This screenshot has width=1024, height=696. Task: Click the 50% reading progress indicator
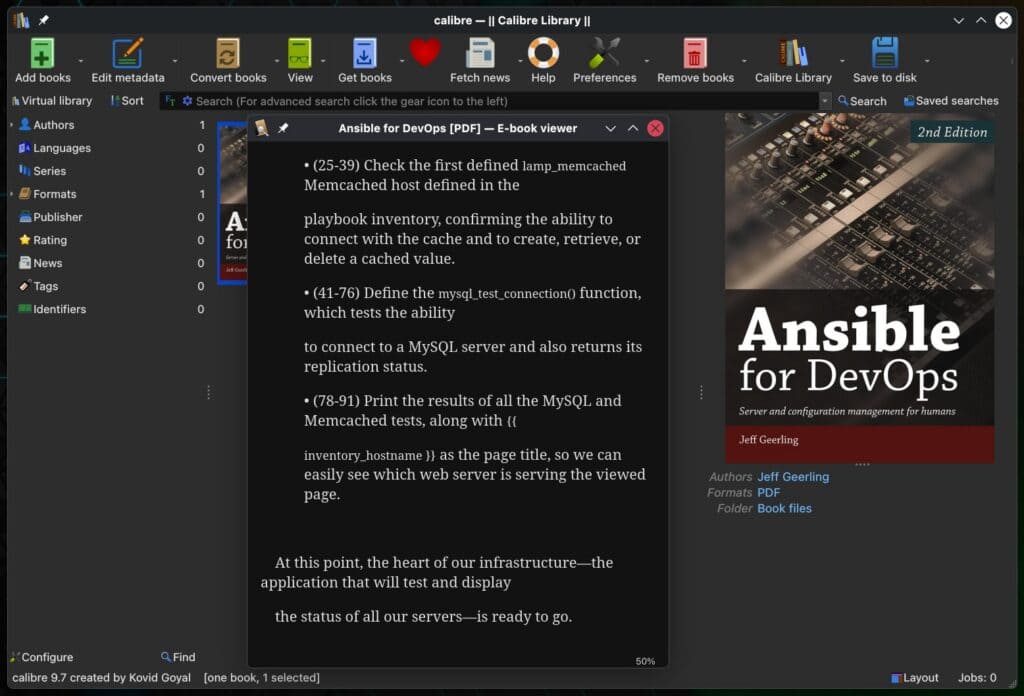645,660
